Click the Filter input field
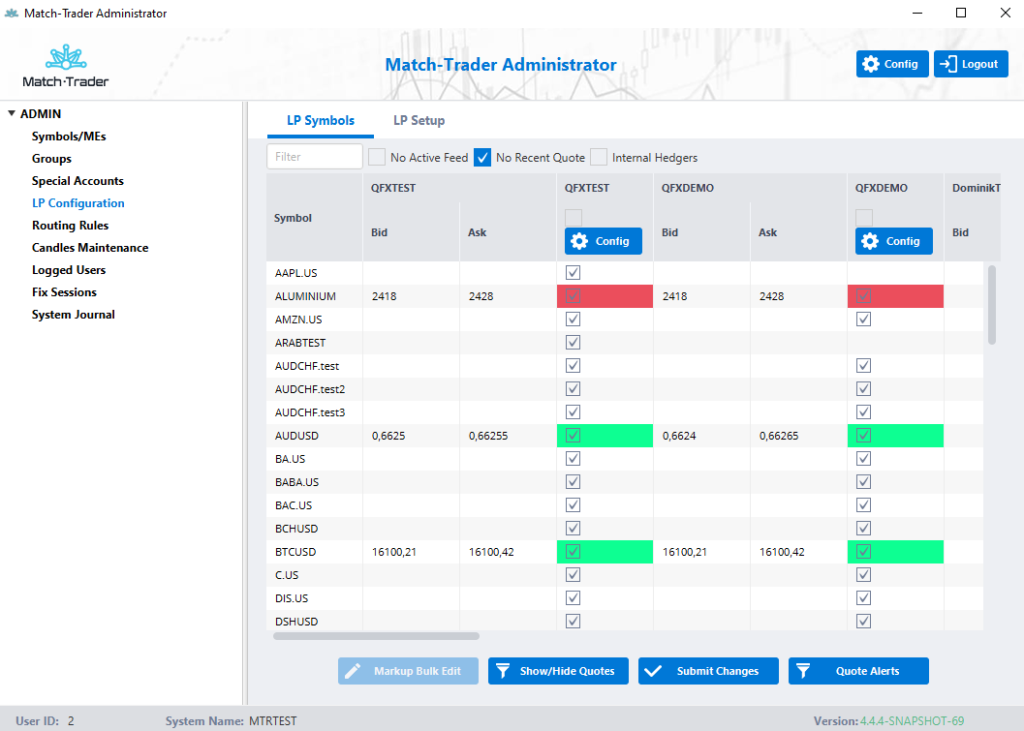Image resolution: width=1024 pixels, height=731 pixels. click(315, 157)
